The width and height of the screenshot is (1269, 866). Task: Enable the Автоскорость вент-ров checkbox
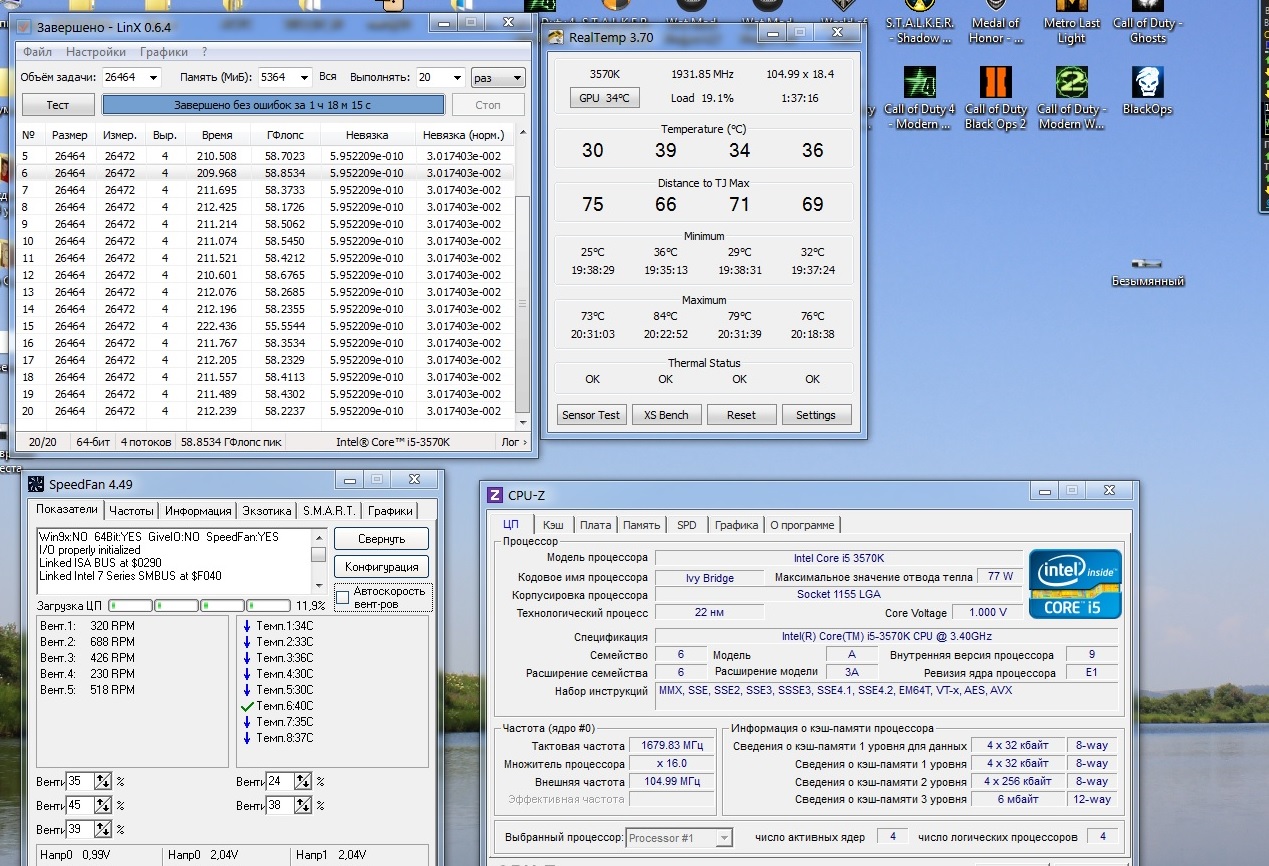pyautogui.click(x=343, y=597)
